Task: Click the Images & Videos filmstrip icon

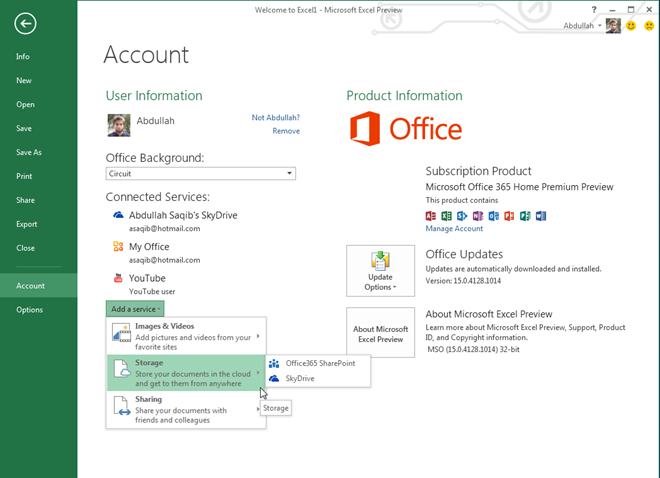Action: [x=121, y=332]
